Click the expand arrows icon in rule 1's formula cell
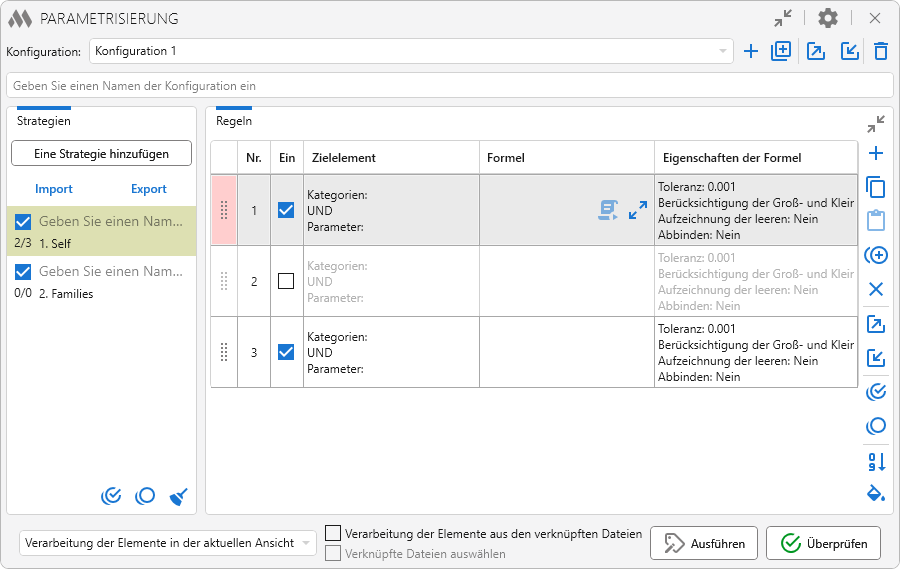900x569 pixels. pos(638,210)
